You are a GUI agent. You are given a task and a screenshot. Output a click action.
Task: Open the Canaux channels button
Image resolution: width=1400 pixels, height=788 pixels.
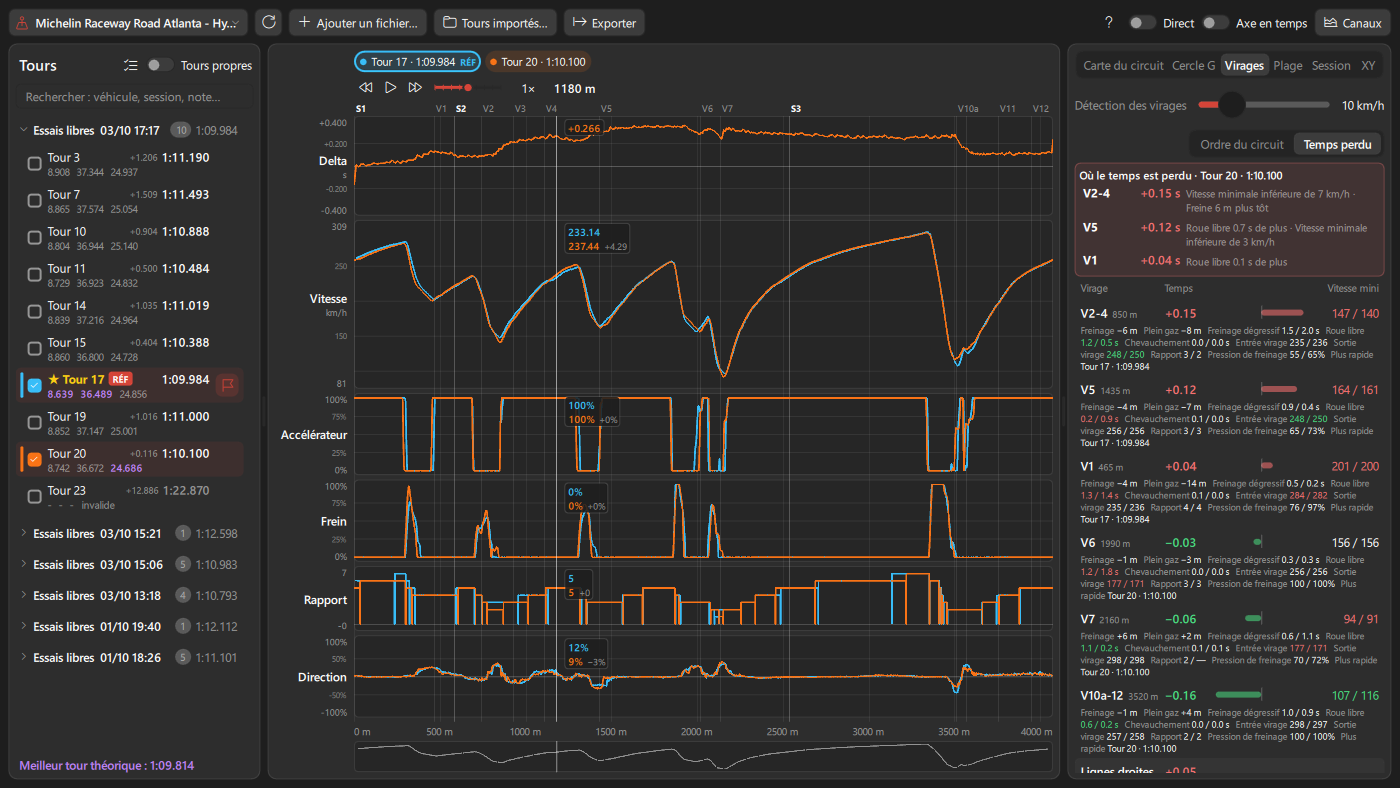click(x=1353, y=22)
